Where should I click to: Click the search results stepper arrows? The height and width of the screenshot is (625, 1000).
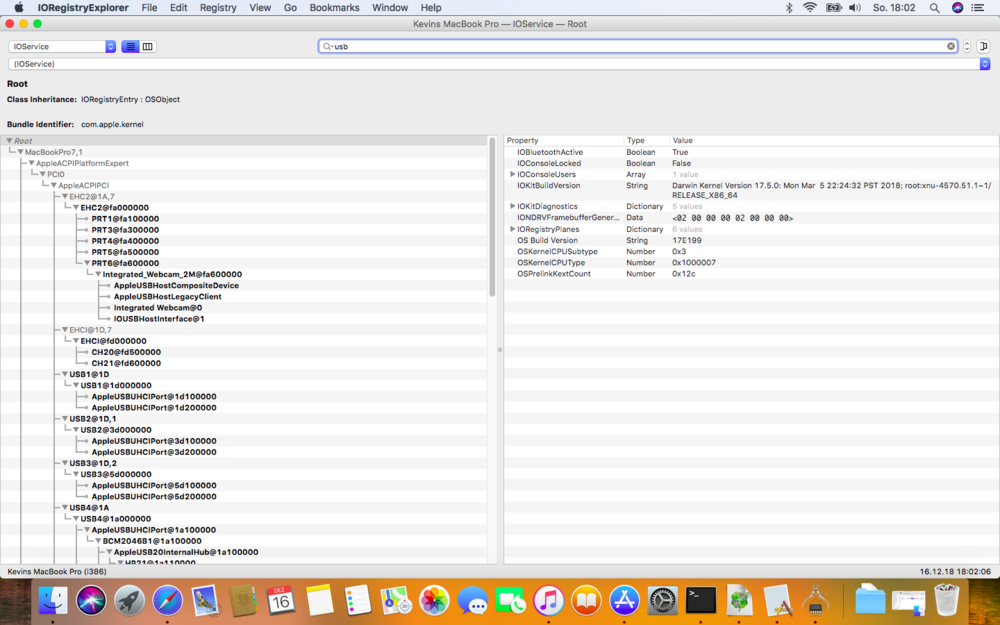coord(967,46)
